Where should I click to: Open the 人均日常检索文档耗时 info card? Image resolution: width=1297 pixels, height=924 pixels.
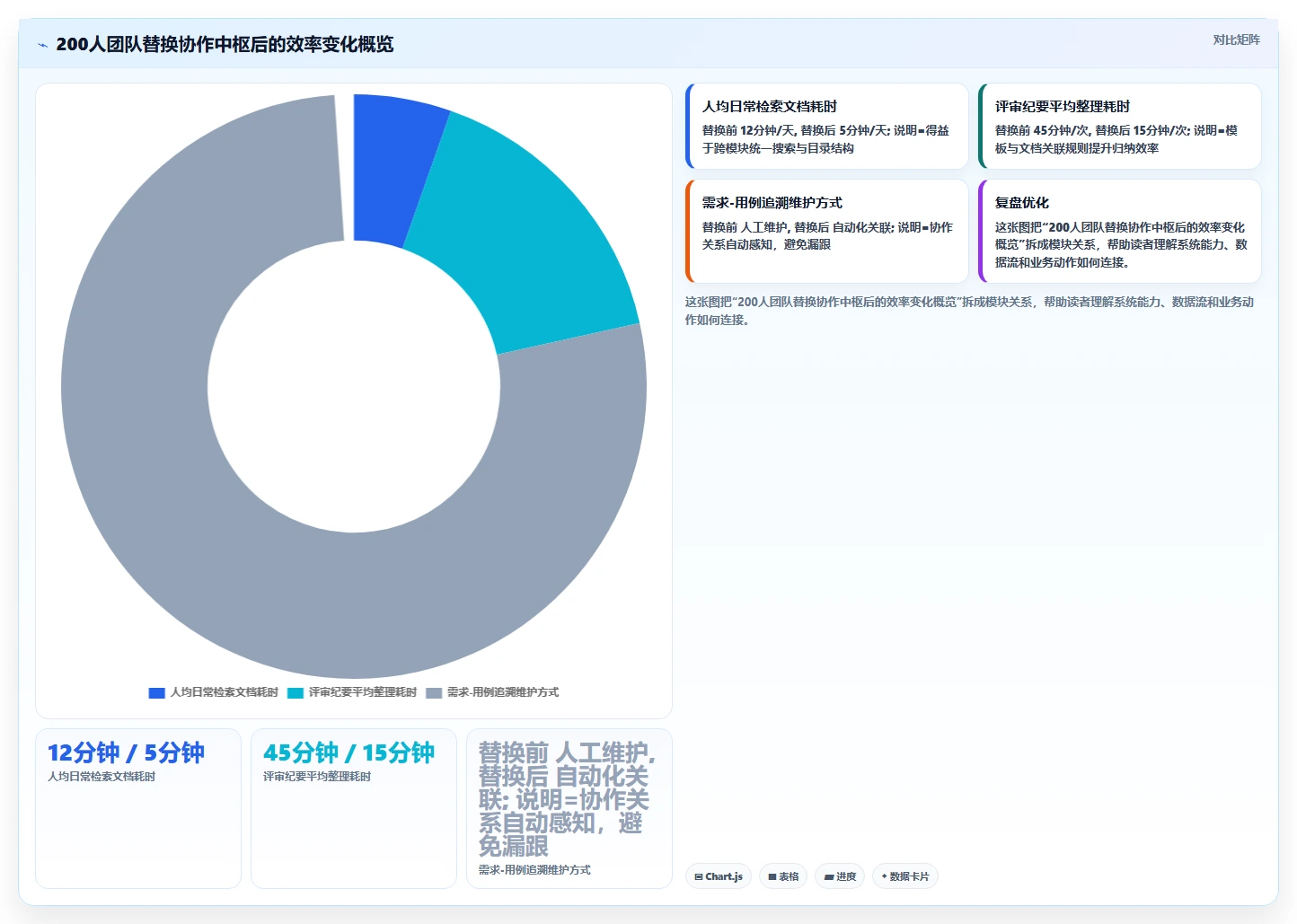[x=826, y=126]
